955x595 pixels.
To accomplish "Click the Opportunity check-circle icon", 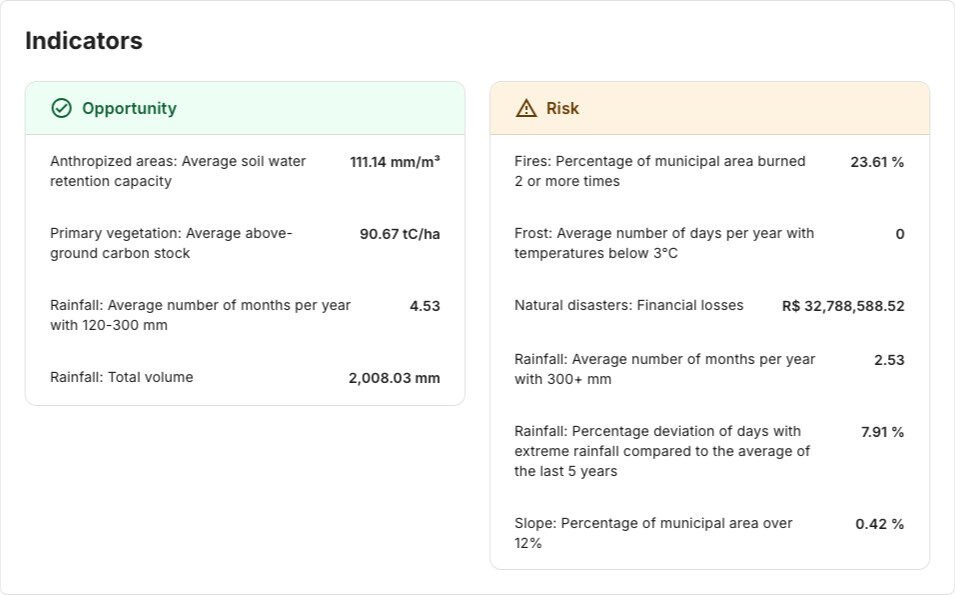I will coord(61,108).
